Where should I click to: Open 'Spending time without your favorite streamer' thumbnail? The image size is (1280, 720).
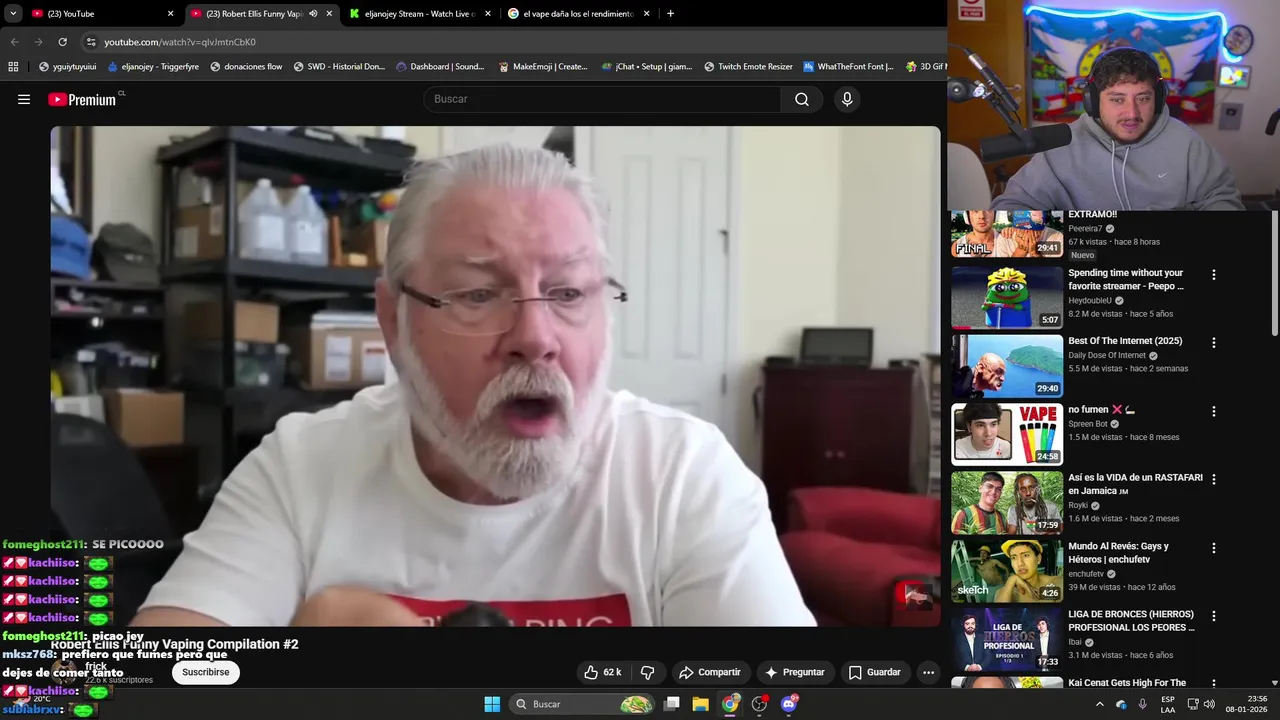(1007, 297)
